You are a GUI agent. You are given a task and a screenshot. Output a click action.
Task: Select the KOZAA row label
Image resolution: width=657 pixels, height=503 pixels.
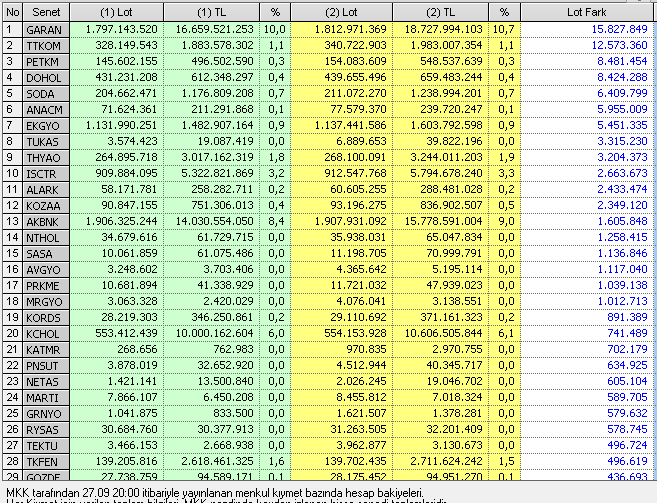(x=46, y=206)
